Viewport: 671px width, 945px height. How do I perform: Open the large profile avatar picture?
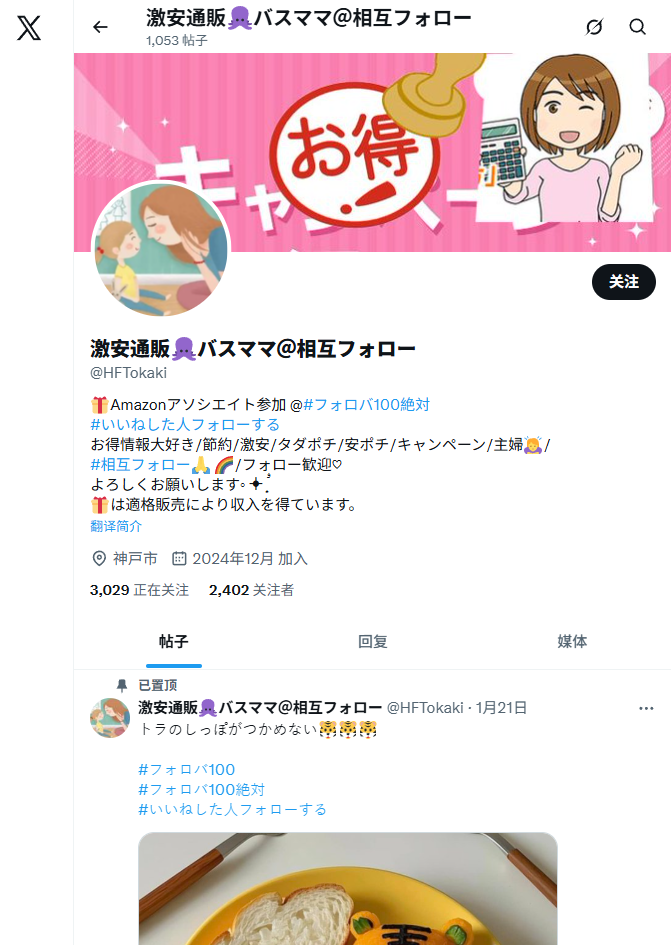click(x=161, y=248)
